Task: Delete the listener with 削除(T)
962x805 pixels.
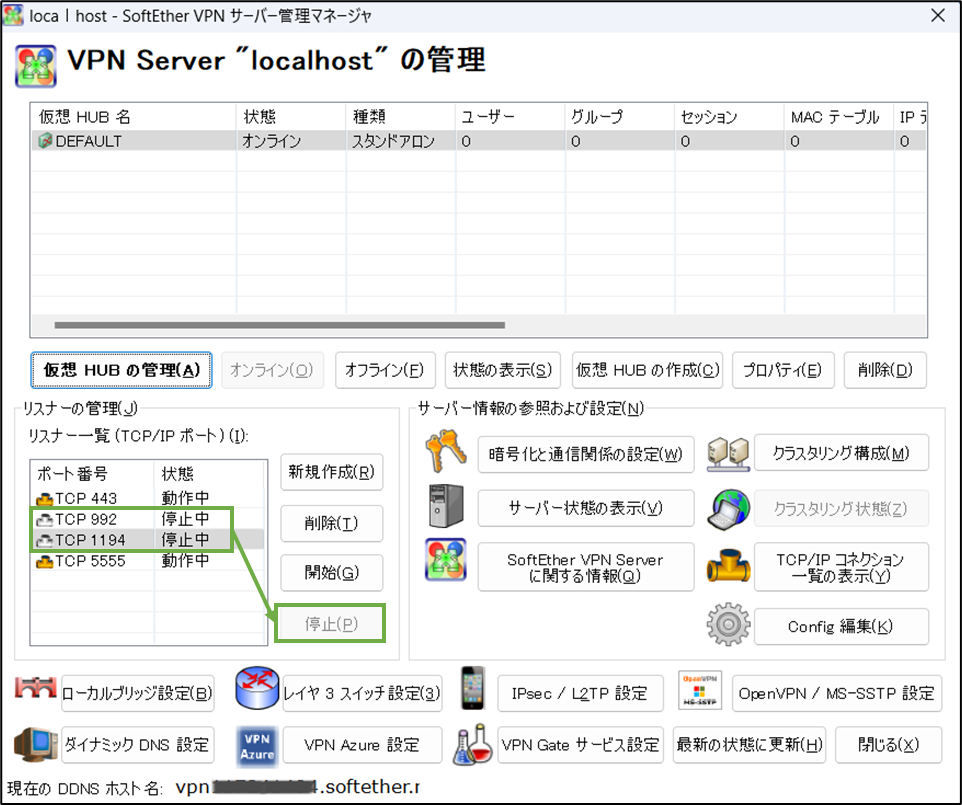Action: [331, 523]
